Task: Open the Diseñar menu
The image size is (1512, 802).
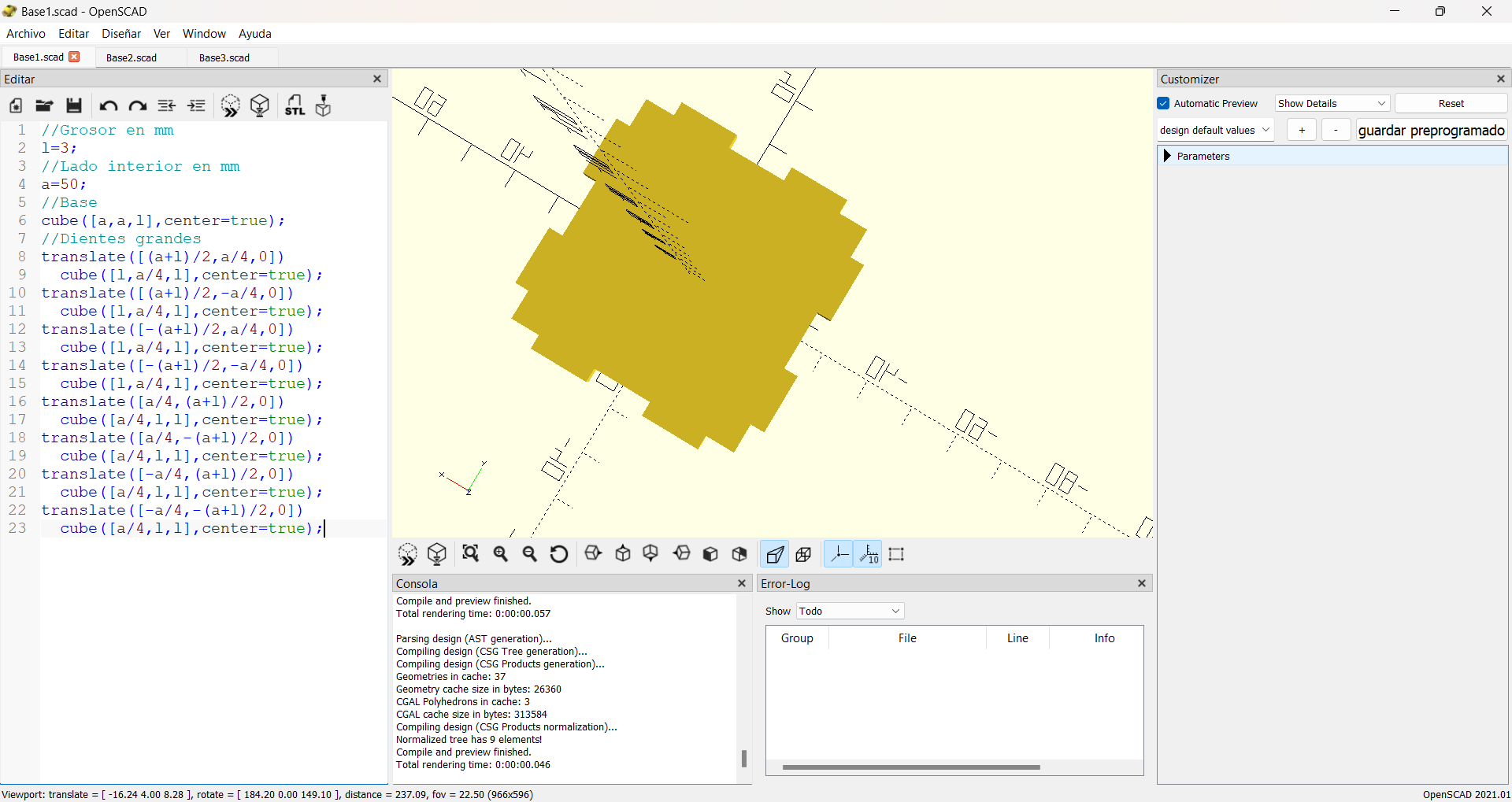Action: point(121,34)
